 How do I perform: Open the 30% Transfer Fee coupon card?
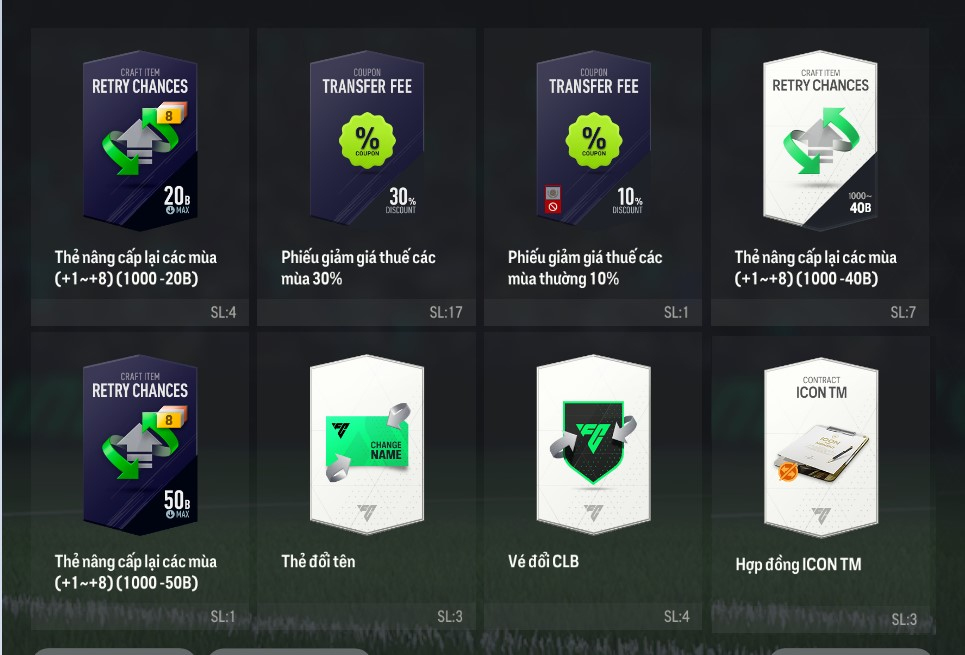(x=367, y=138)
